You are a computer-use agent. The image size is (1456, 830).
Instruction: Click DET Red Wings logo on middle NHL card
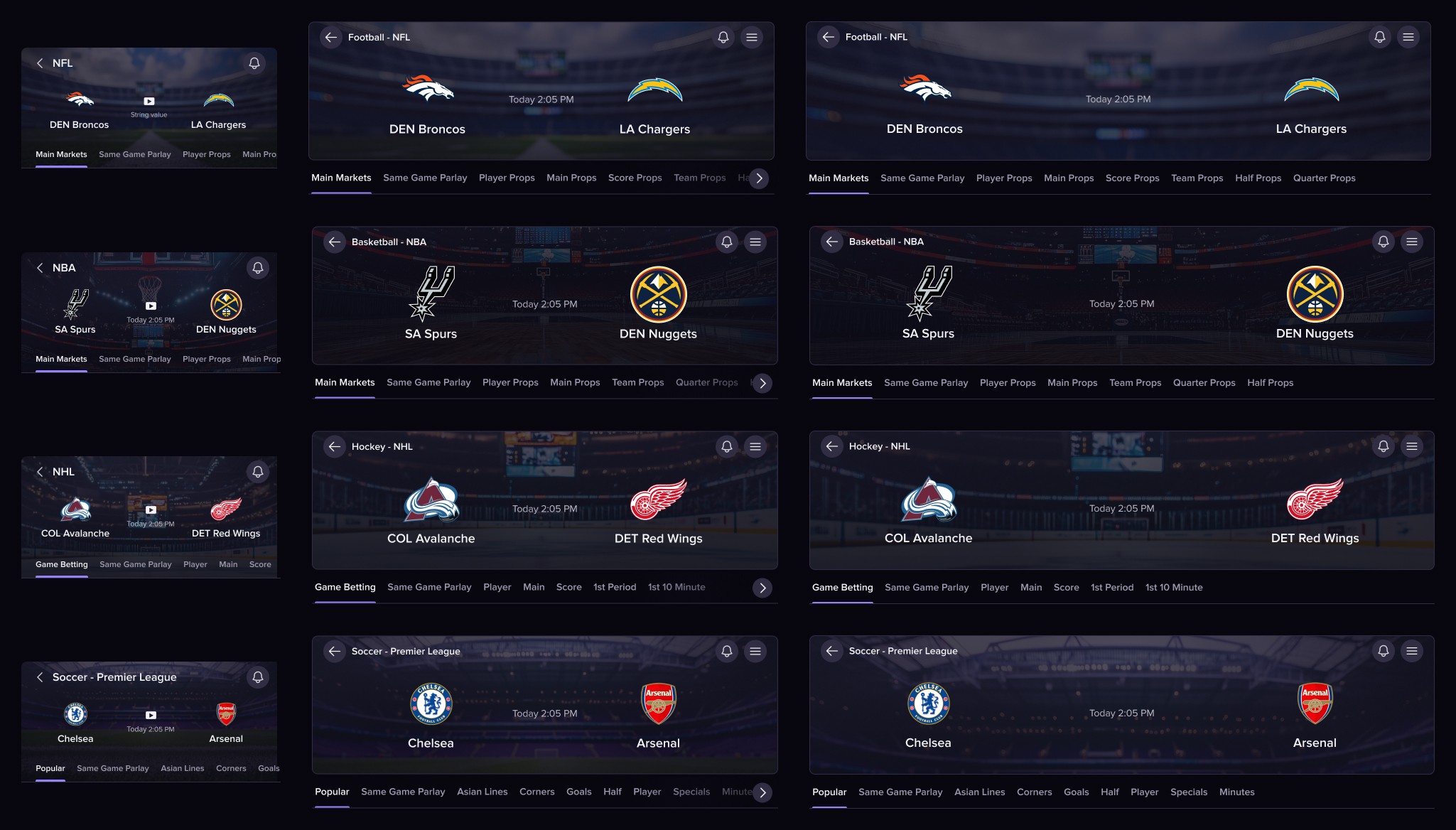tap(658, 500)
